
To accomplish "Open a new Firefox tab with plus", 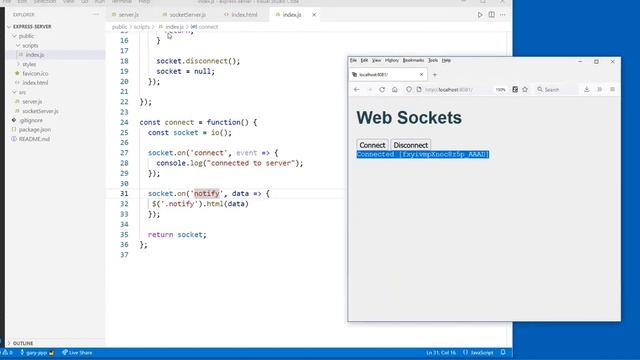I will (435, 75).
